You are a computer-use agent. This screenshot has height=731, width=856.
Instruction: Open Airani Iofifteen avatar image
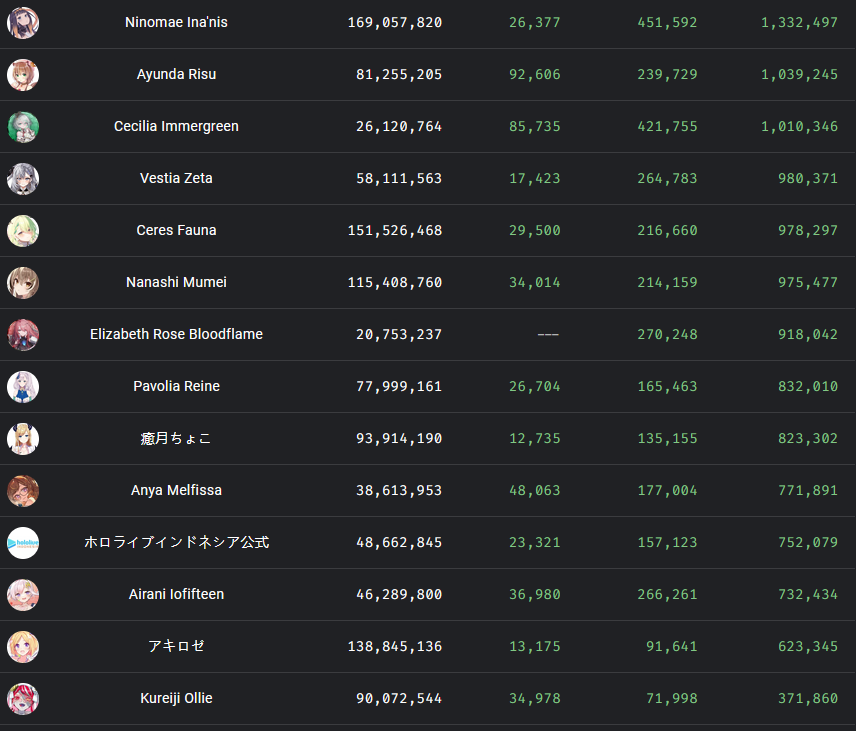[x=23, y=595]
